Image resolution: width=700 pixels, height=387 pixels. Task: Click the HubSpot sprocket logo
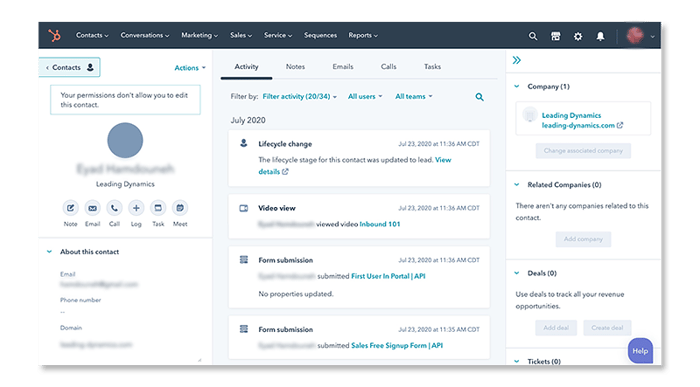pyautogui.click(x=54, y=35)
